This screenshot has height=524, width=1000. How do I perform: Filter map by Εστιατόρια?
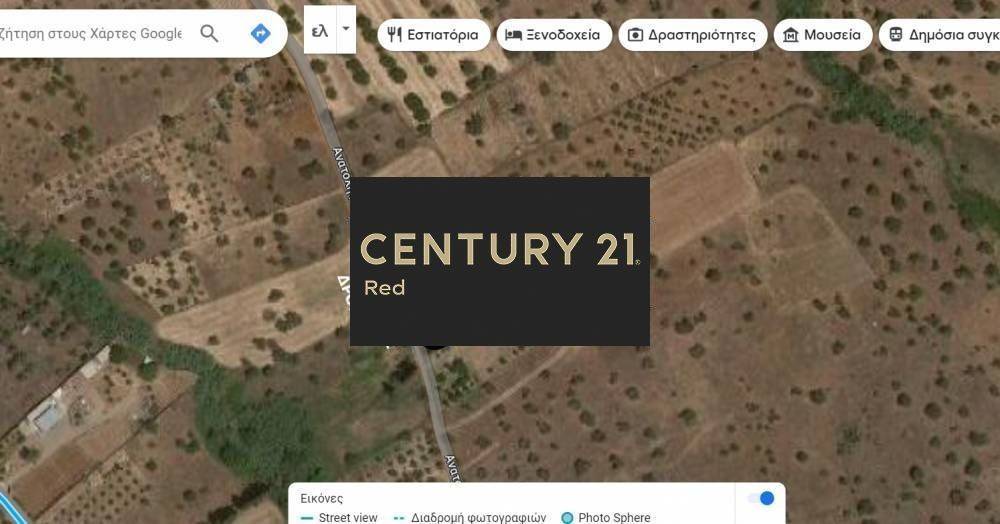point(434,34)
